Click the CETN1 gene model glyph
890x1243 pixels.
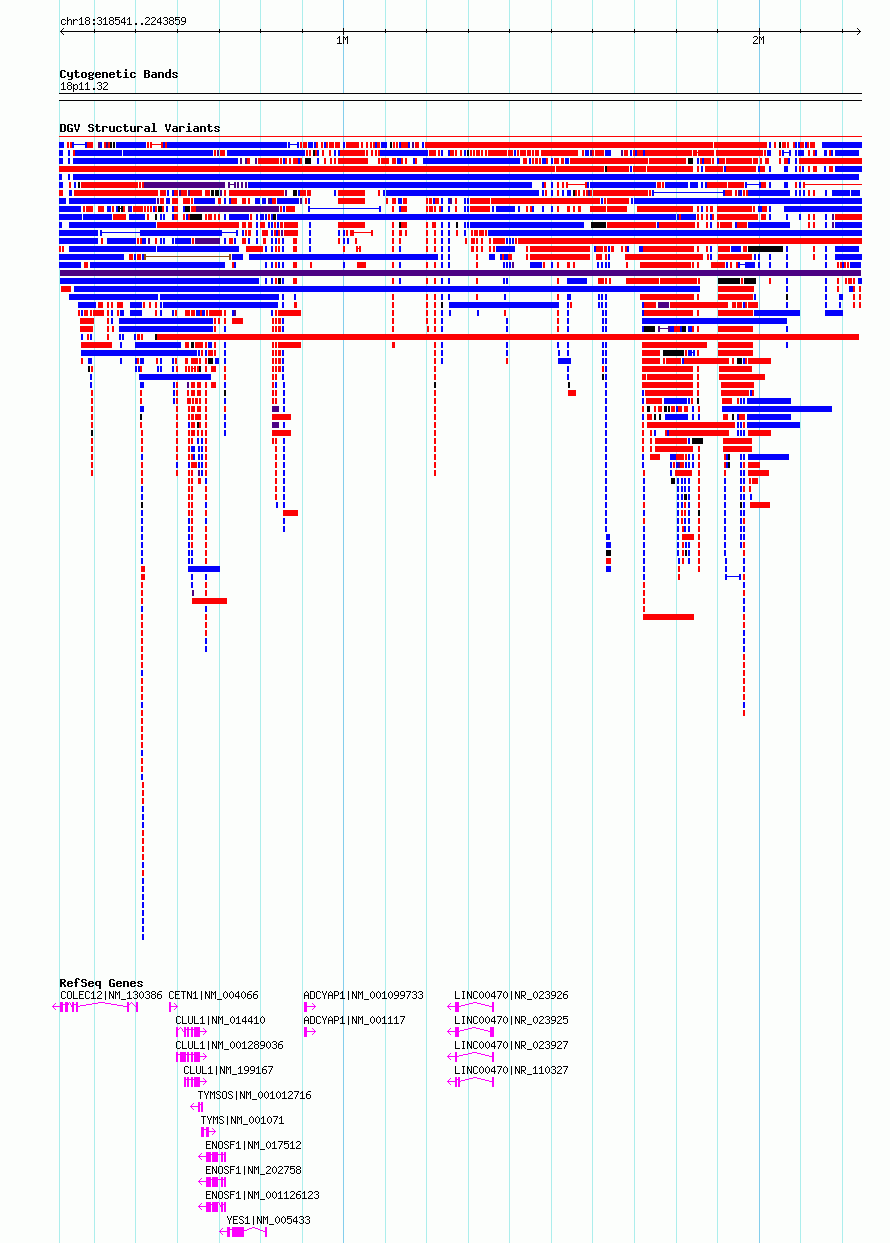[x=173, y=1007]
